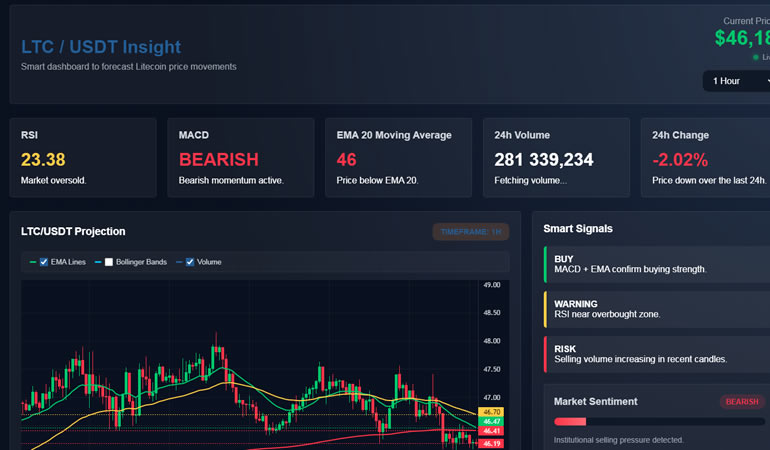Open the RISK smart signal card
The width and height of the screenshot is (770, 450).
pyautogui.click(x=657, y=354)
